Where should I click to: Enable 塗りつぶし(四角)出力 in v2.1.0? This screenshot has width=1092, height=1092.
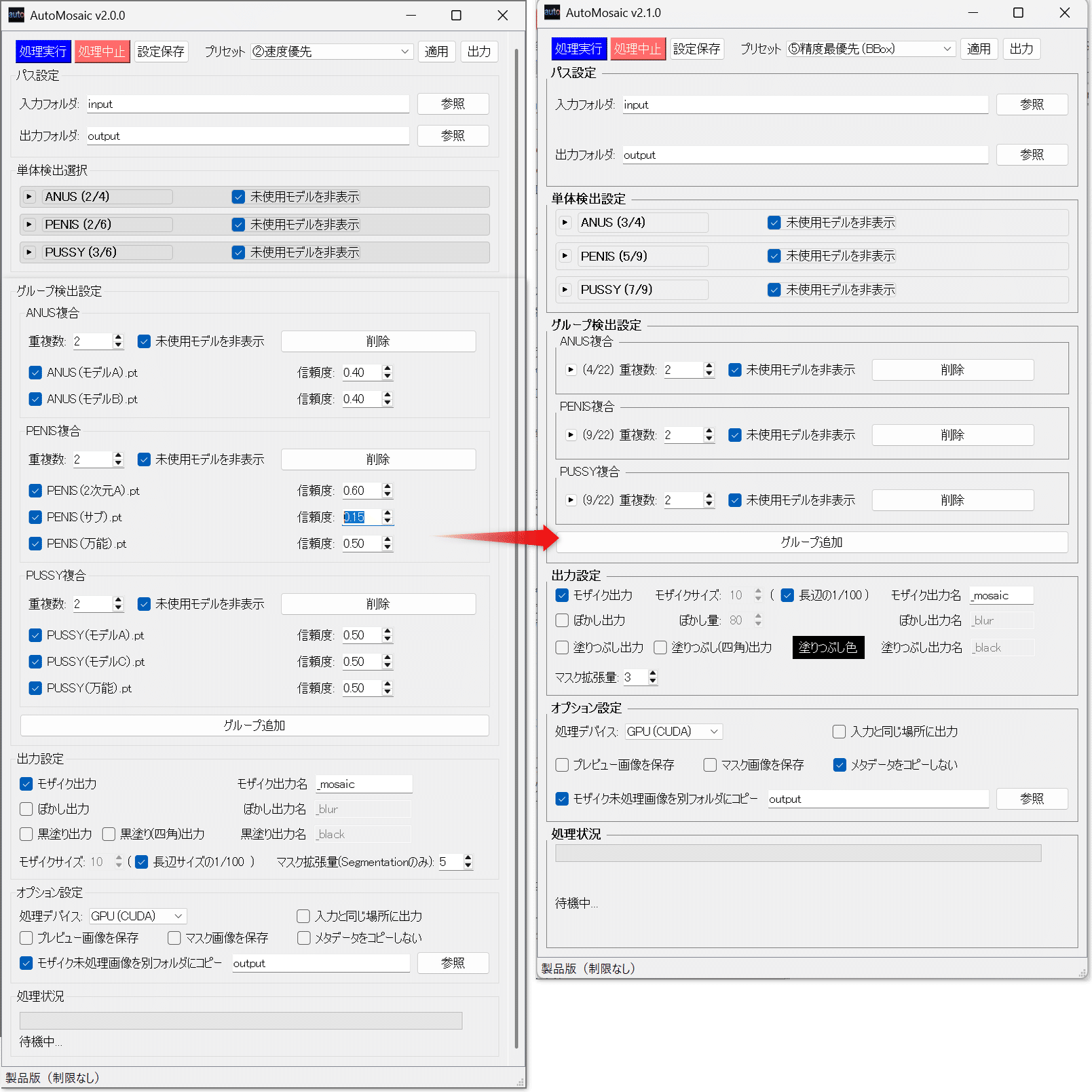click(660, 647)
